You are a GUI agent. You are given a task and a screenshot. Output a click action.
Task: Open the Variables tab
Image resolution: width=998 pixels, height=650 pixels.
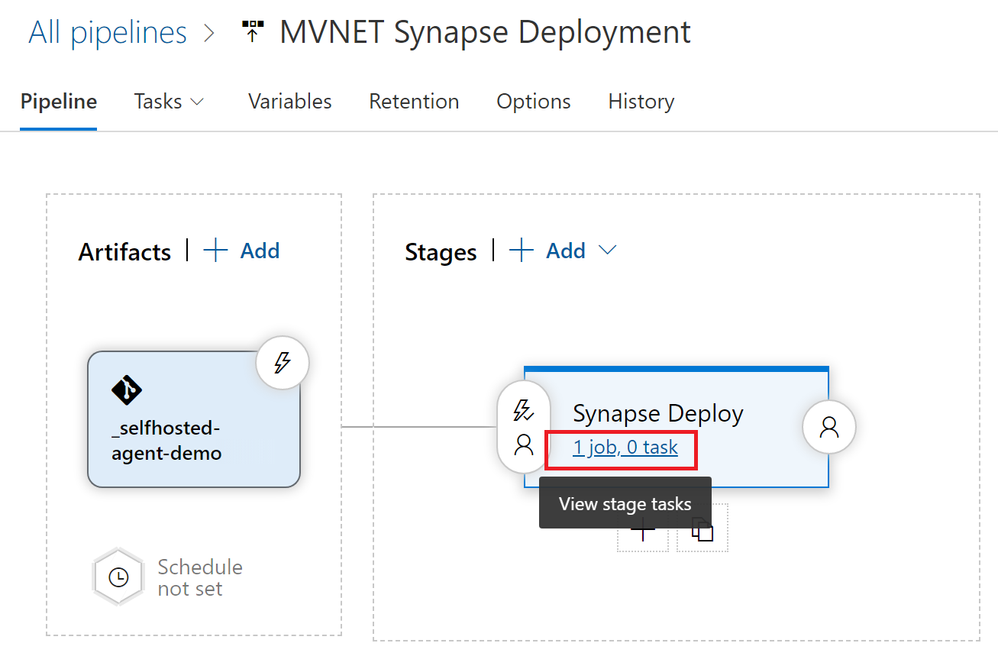coord(290,102)
